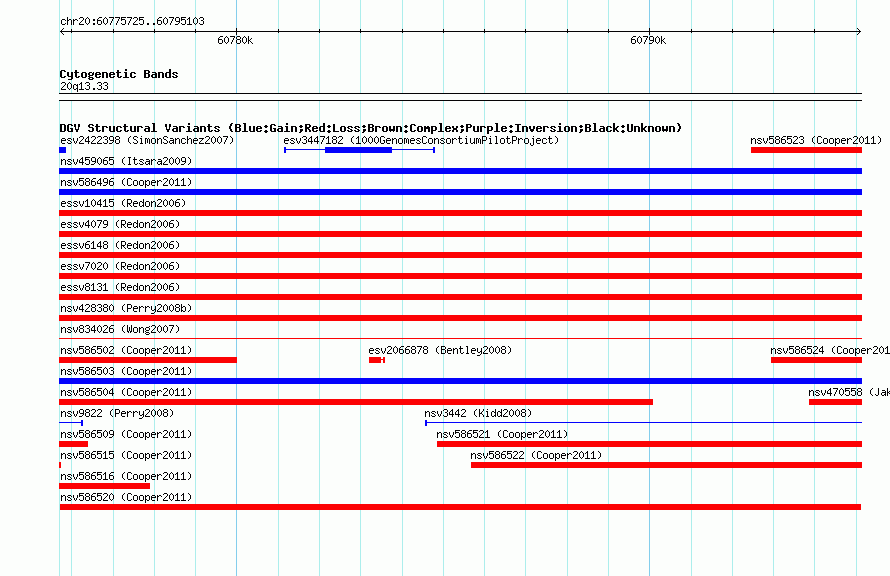
Task: Open the nsv459065 (Itsara2009) variant label
Action: (126, 161)
